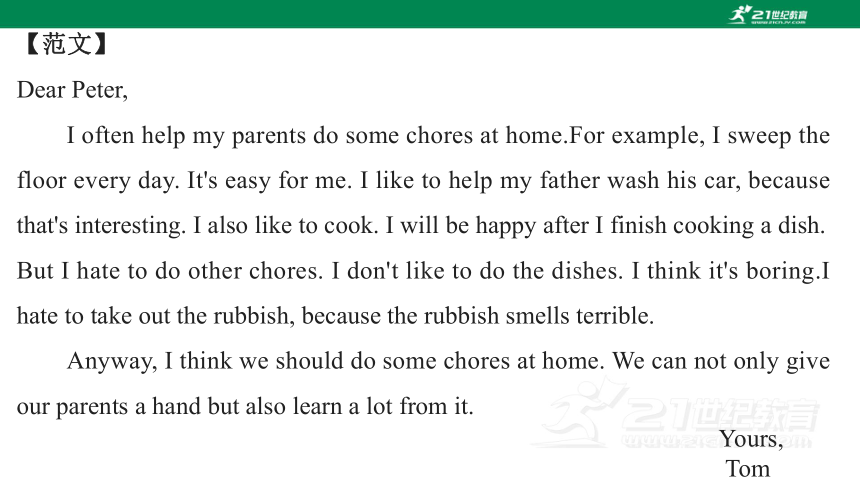Click the signature 'Tom'

pos(748,469)
